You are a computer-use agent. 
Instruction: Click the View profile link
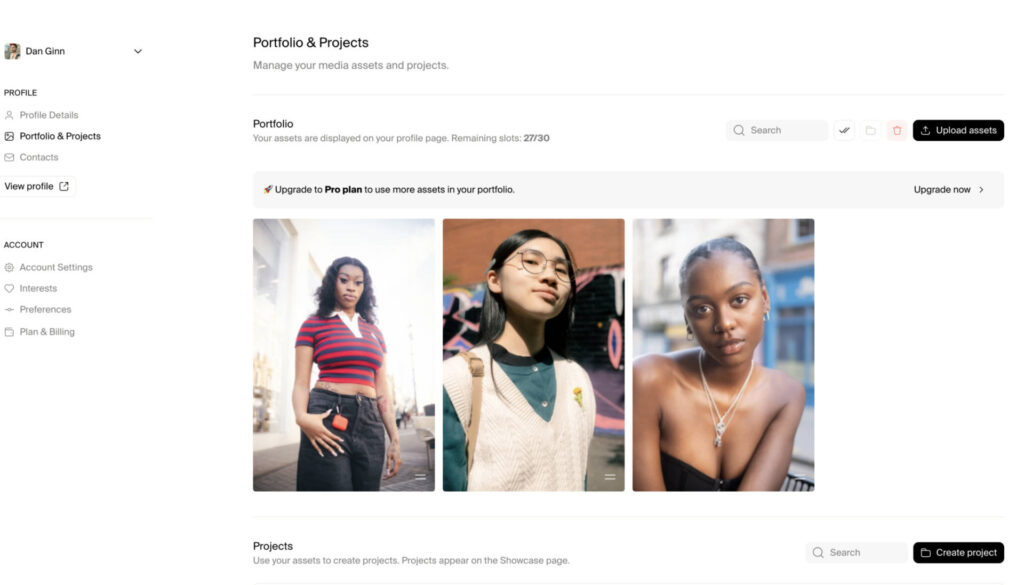37,186
